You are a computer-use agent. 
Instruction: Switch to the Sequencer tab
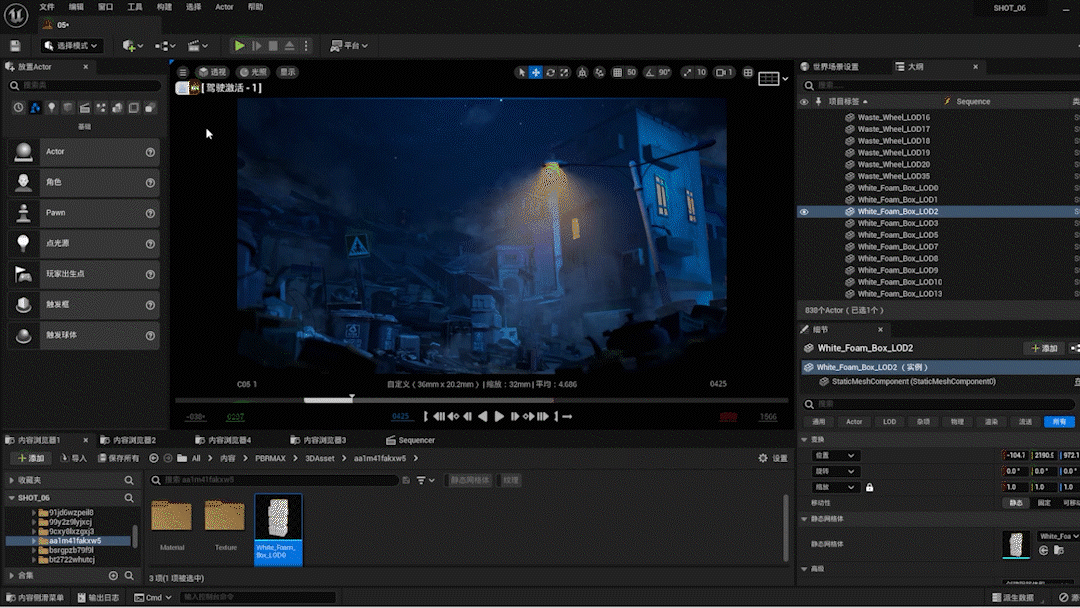[x=411, y=441]
